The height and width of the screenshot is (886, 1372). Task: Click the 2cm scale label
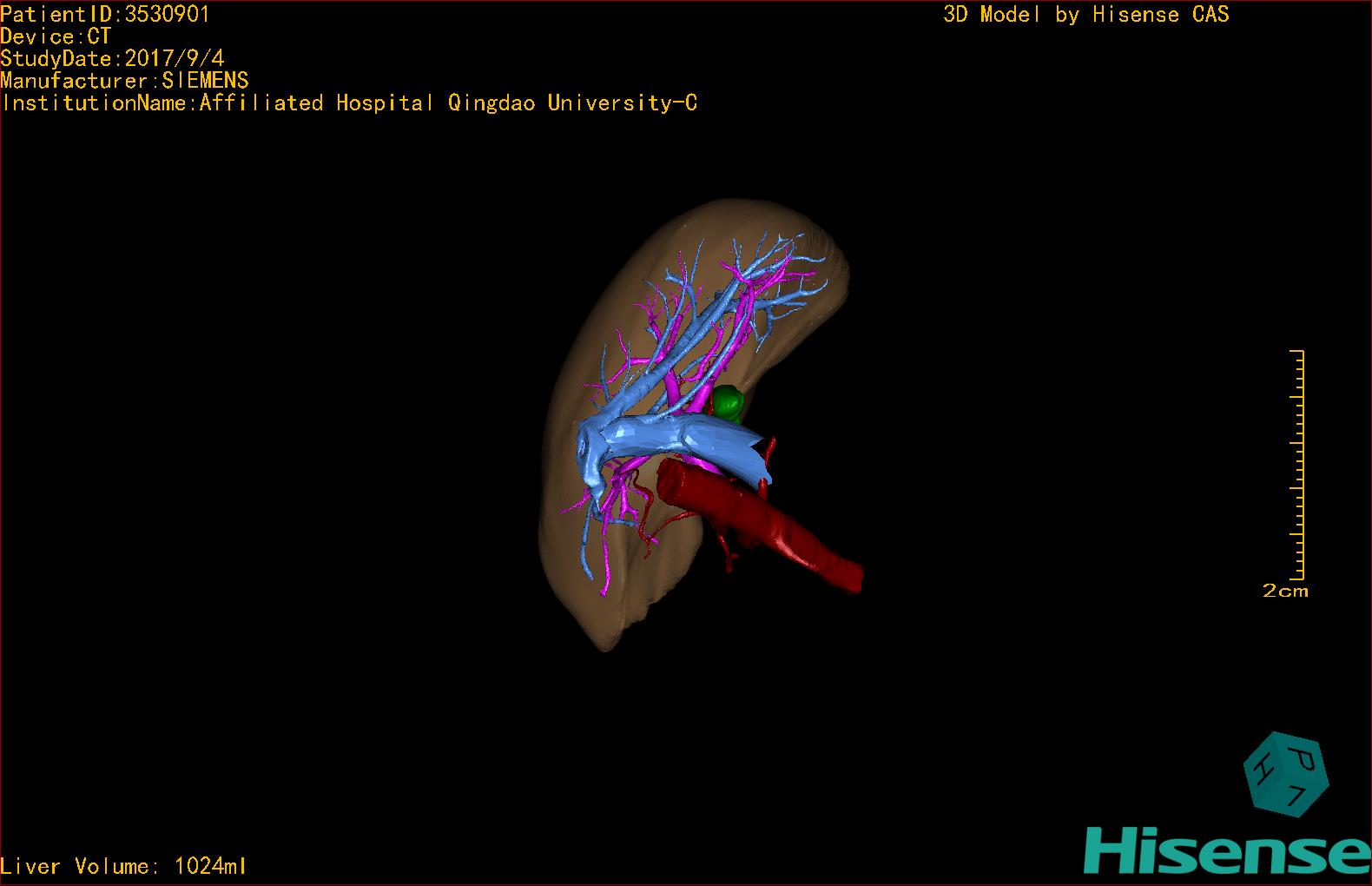(x=1285, y=592)
